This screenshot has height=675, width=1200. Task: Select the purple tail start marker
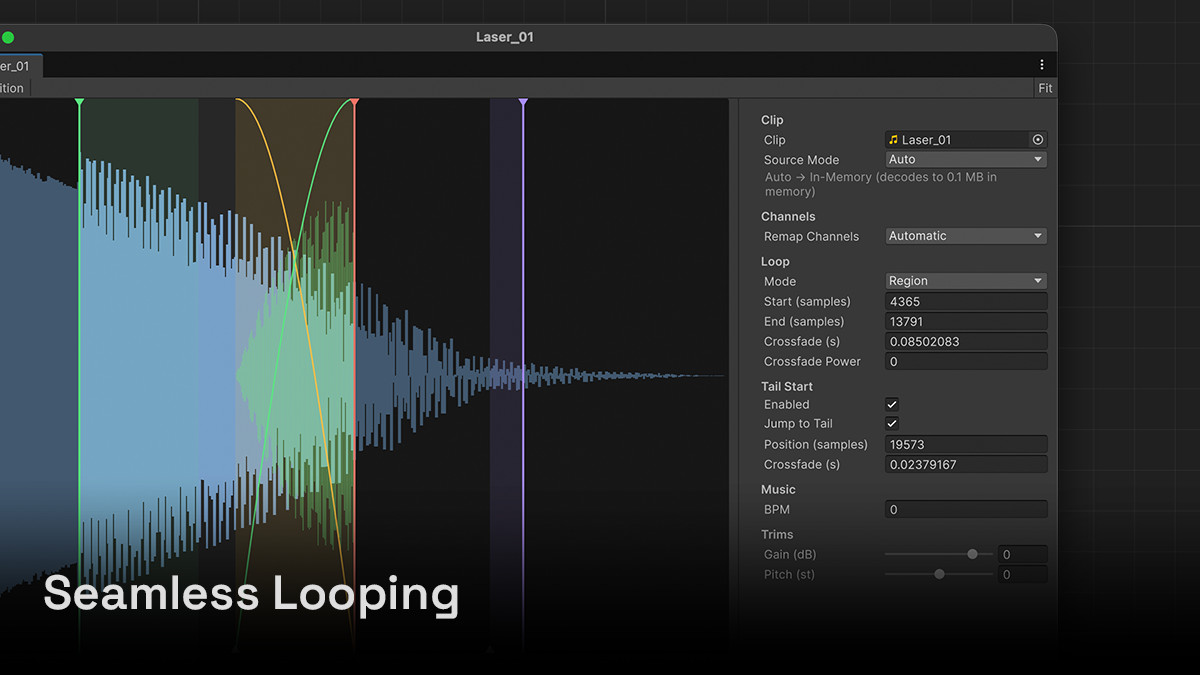[522, 102]
